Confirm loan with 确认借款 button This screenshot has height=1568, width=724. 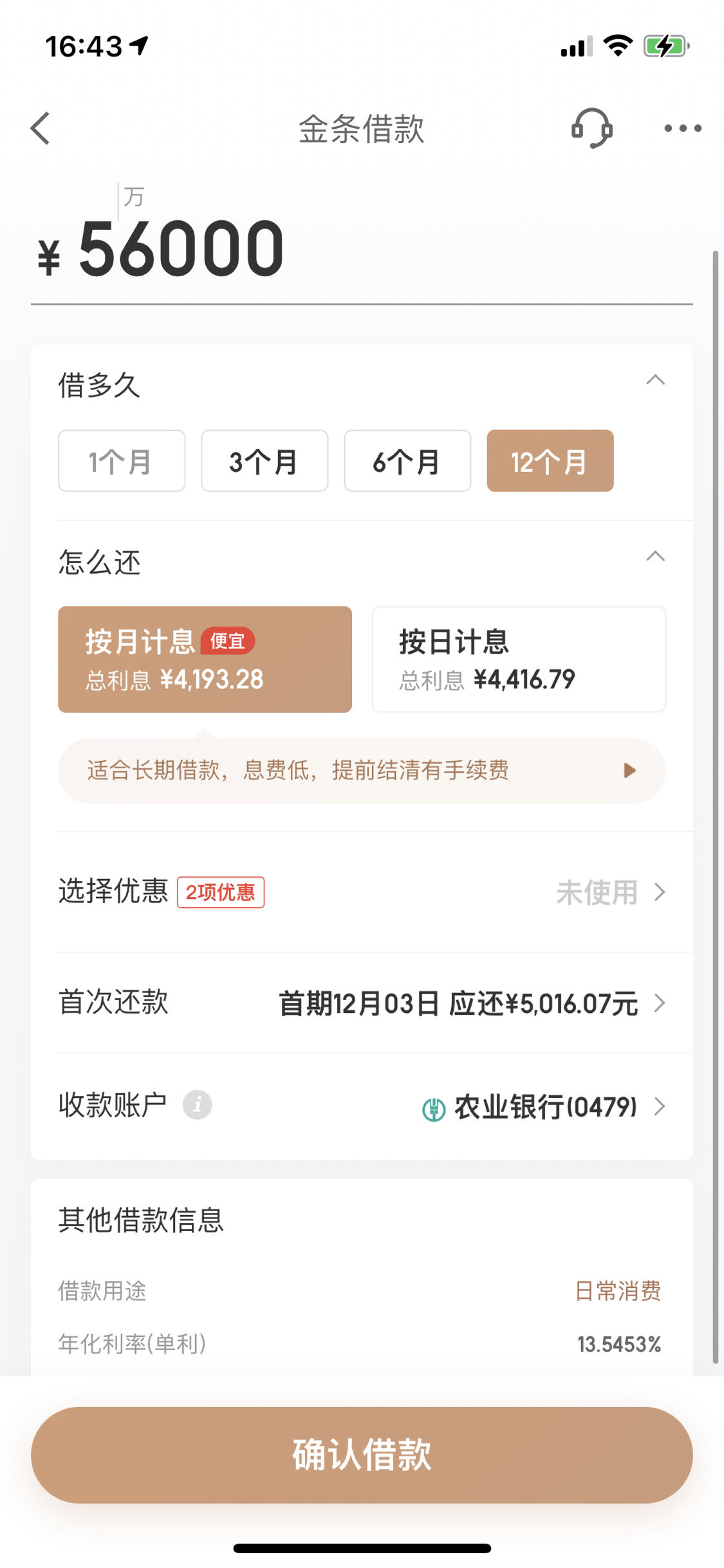362,1455
